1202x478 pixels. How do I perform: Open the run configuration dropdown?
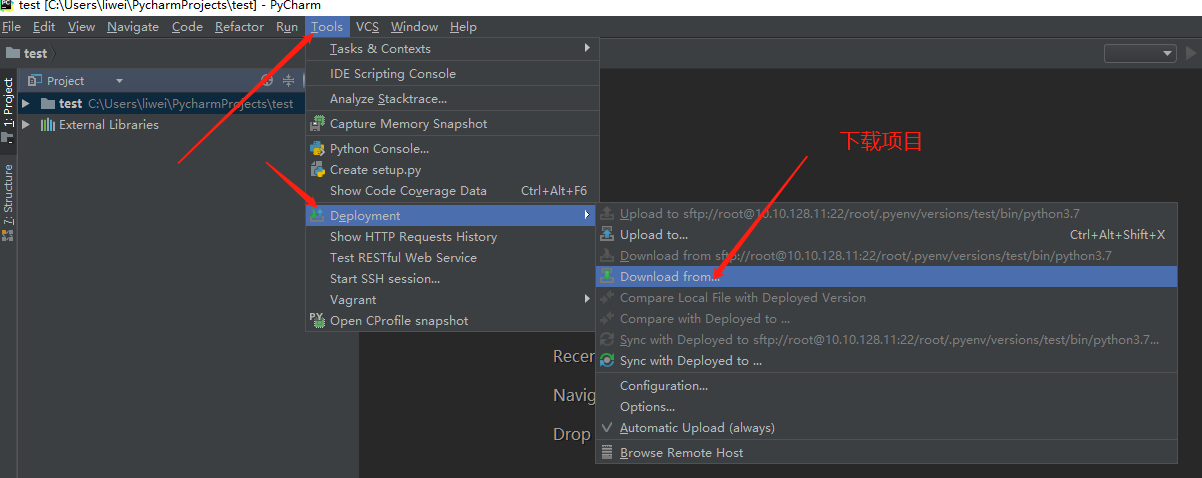click(x=1139, y=53)
